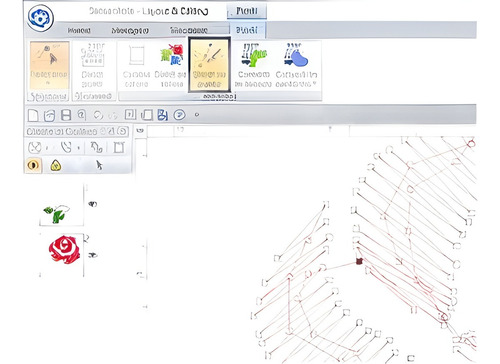Expand the arrow beside the phone-shaped tool
The image size is (500, 364).
pos(78,147)
